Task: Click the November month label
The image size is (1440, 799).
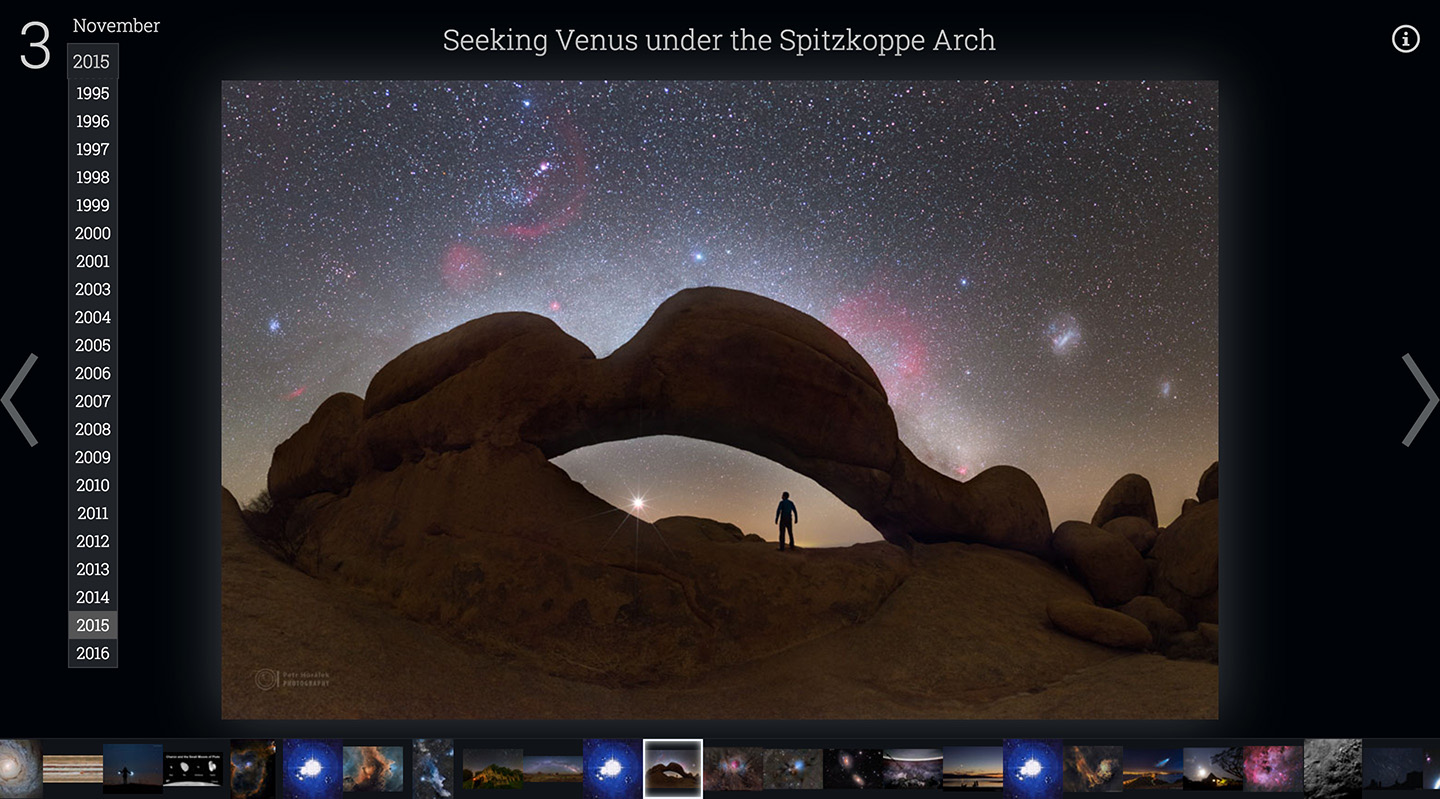Action: pyautogui.click(x=116, y=26)
